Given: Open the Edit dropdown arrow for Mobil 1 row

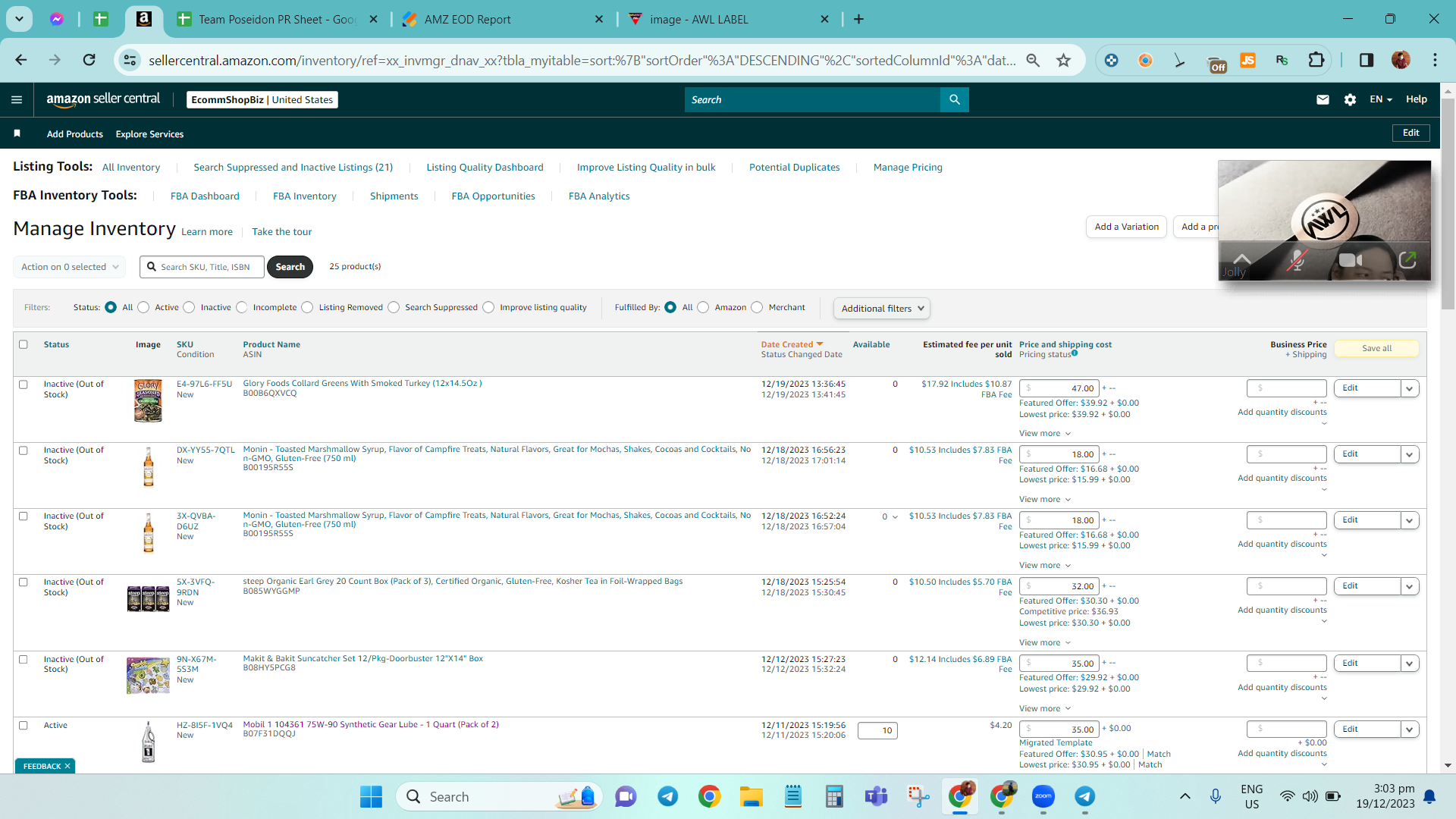Looking at the screenshot, I should pos(1410,730).
